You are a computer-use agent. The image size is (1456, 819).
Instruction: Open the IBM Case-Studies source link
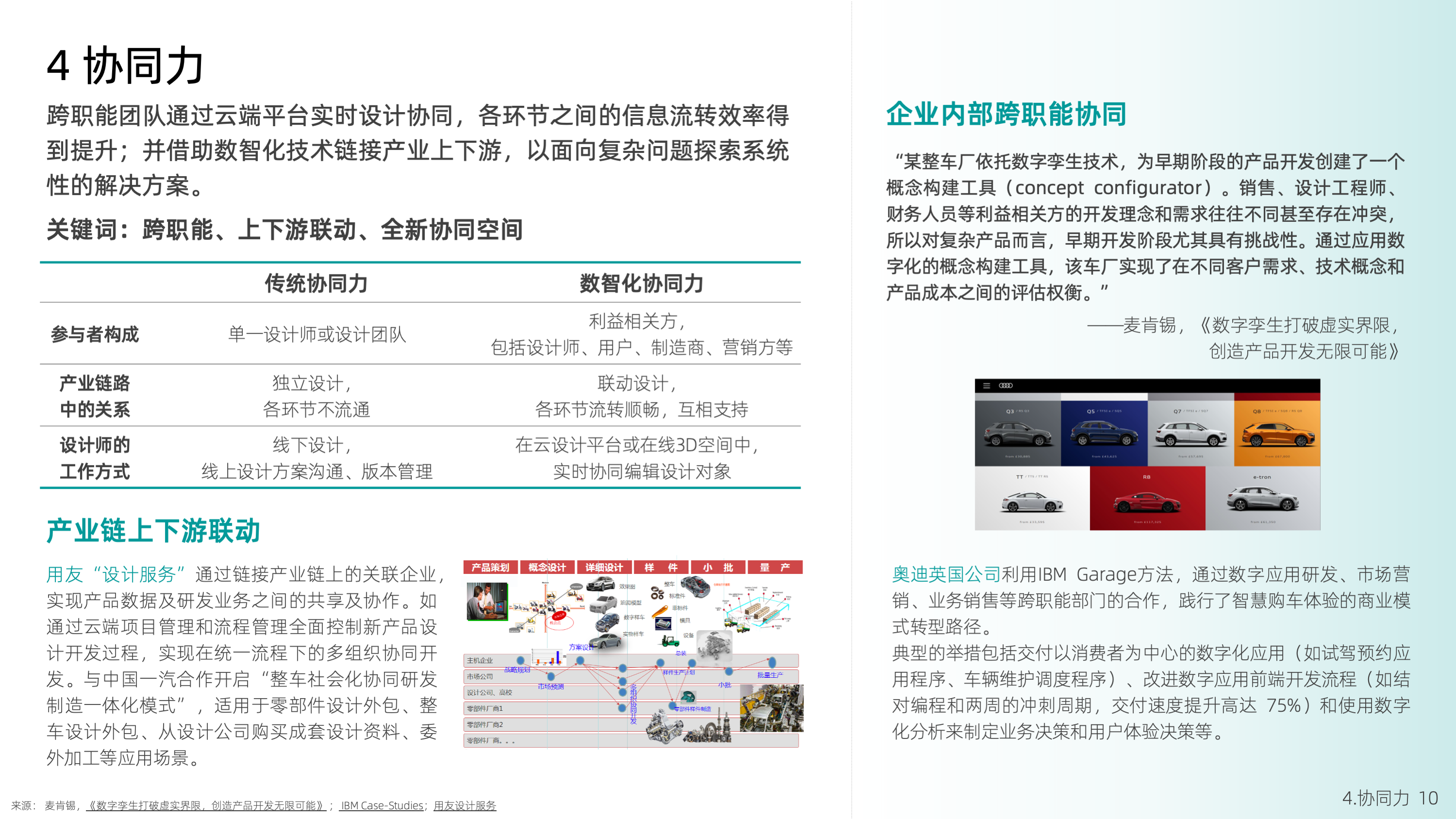click(x=382, y=805)
